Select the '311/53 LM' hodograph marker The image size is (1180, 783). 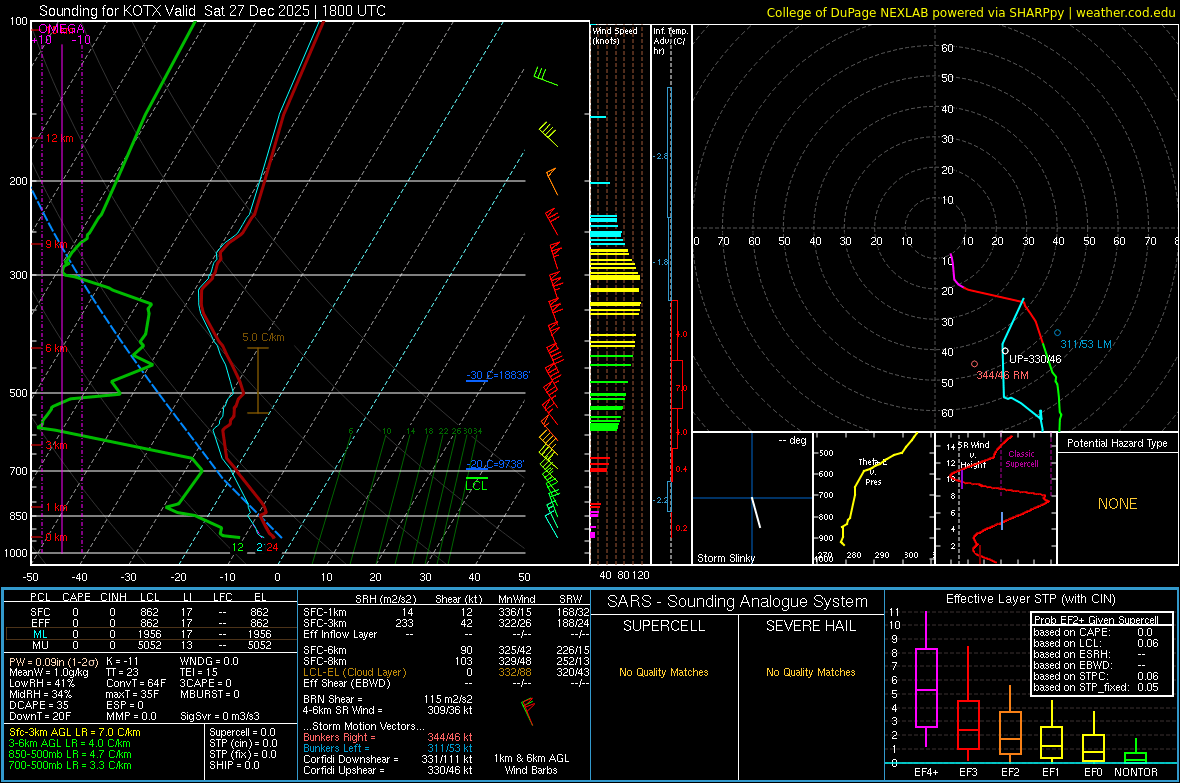1086,344
